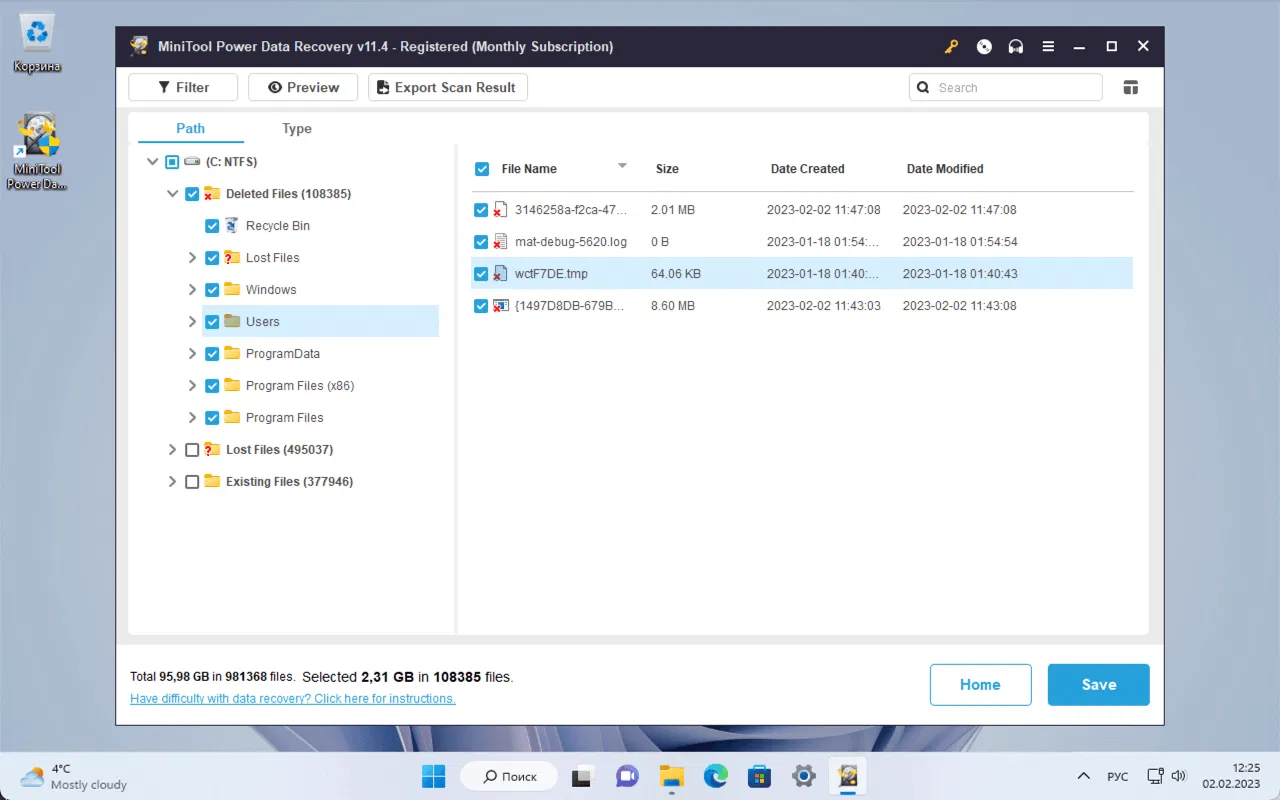Click the {1497D8DB-679B file icon
1280x800 pixels.
click(x=501, y=306)
